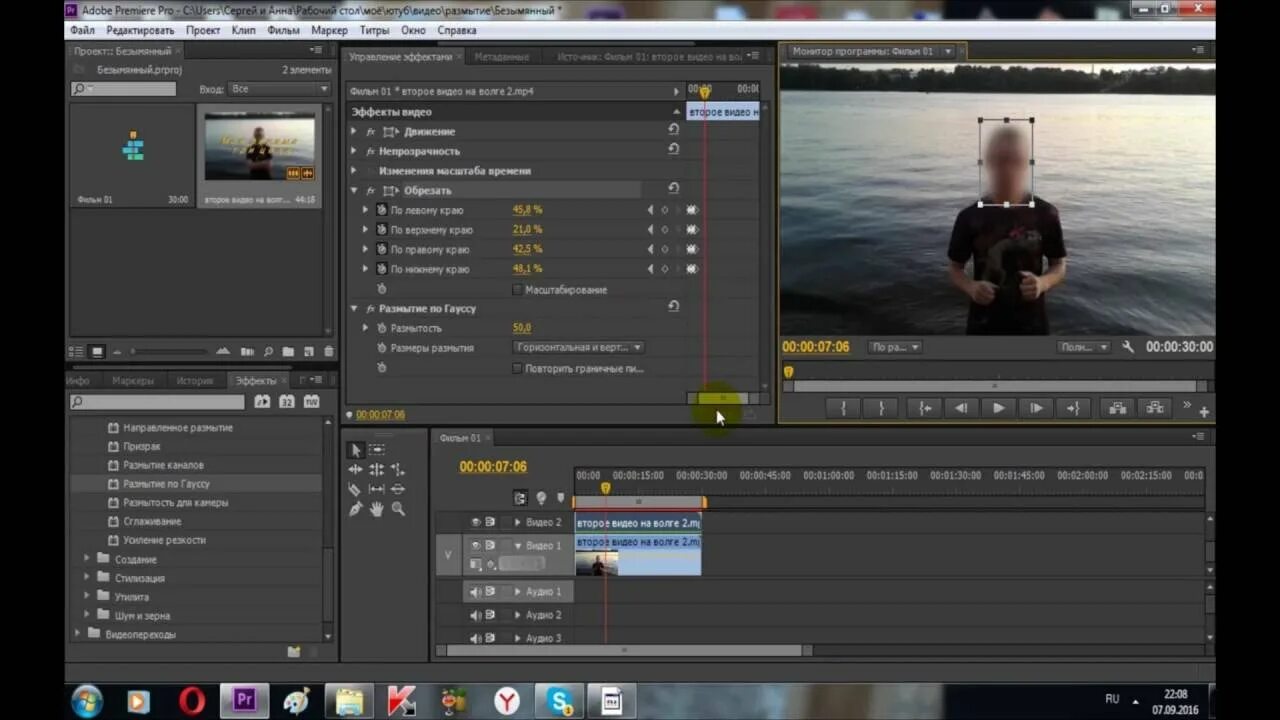Toggle fx switch of Обрезать effect
This screenshot has height=720, width=1280.
point(370,190)
